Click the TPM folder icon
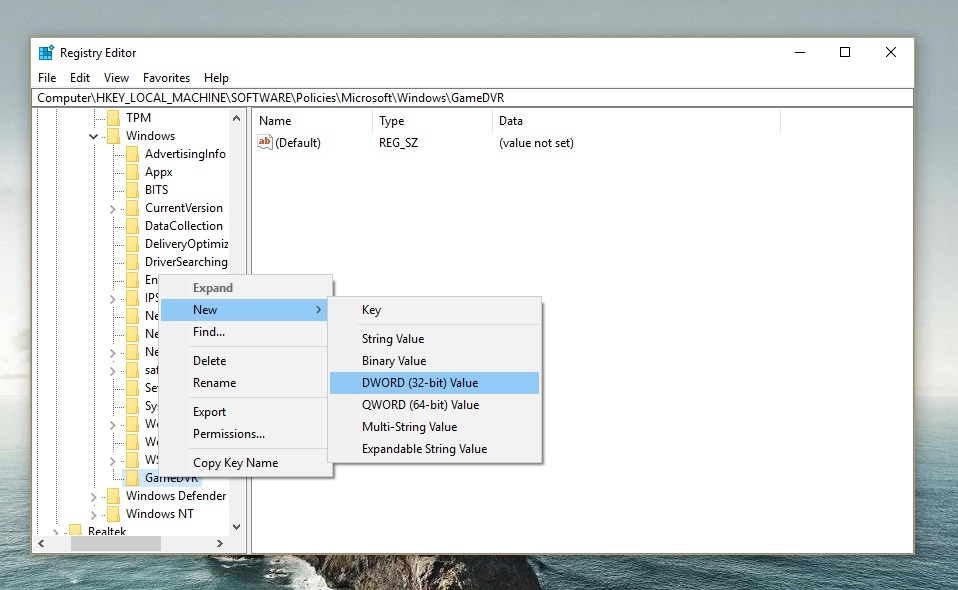 pyautogui.click(x=114, y=117)
